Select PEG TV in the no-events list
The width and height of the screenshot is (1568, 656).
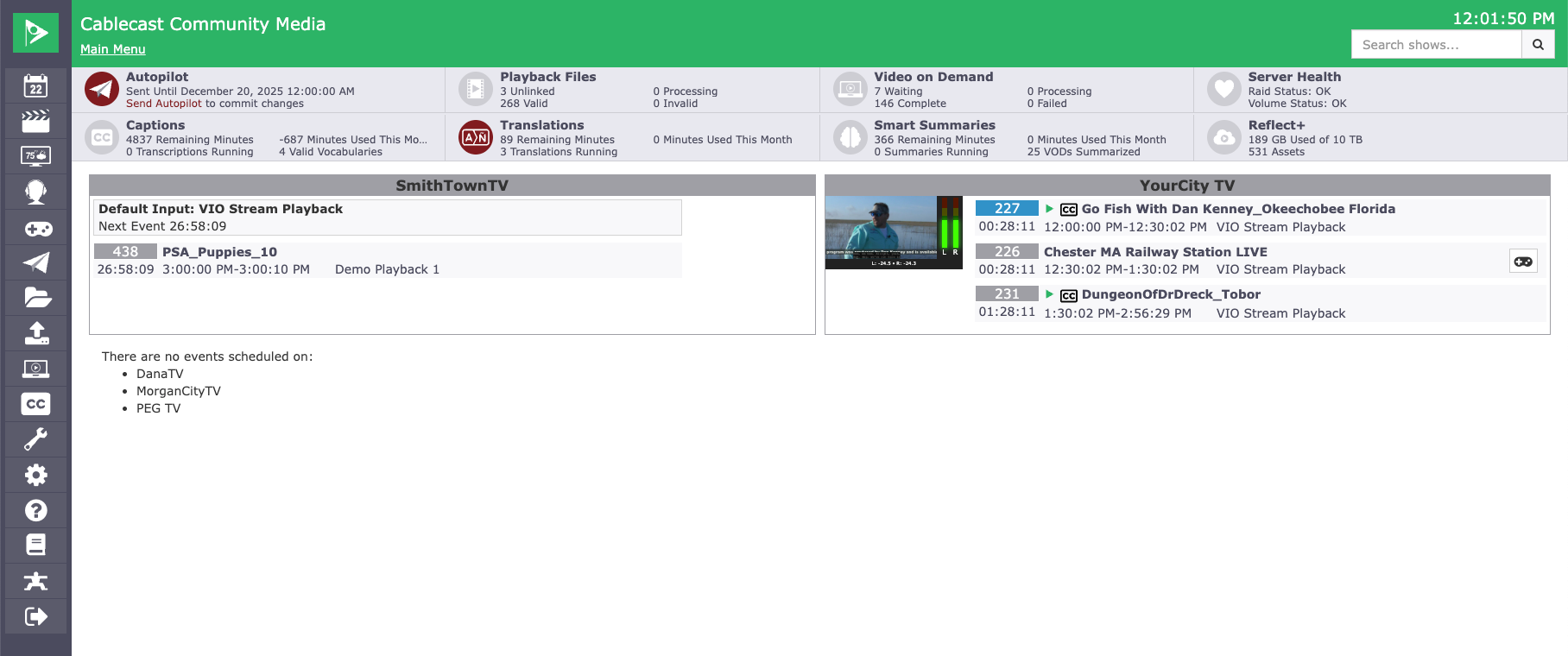159,408
